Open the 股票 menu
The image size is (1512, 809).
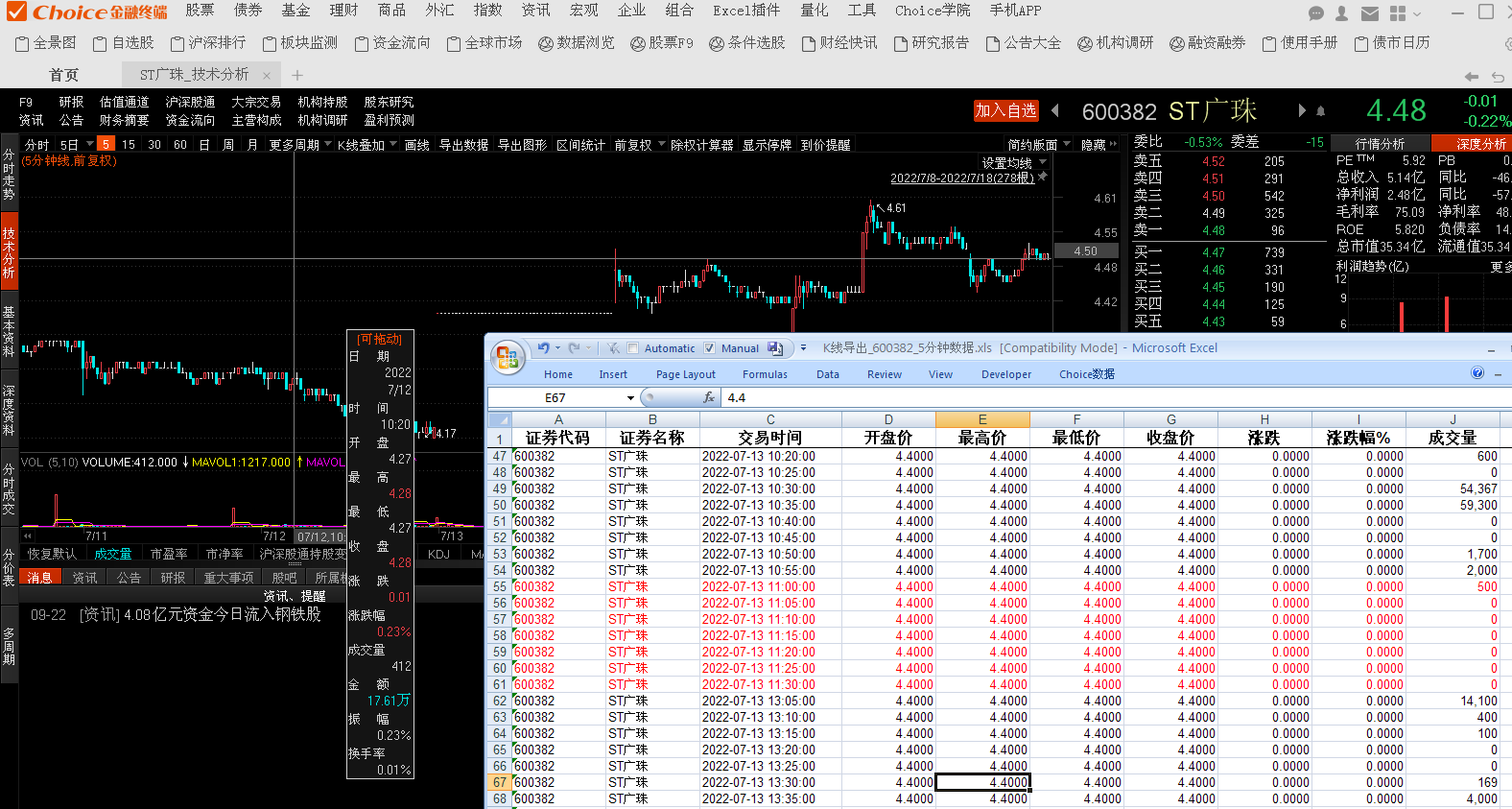pyautogui.click(x=200, y=11)
